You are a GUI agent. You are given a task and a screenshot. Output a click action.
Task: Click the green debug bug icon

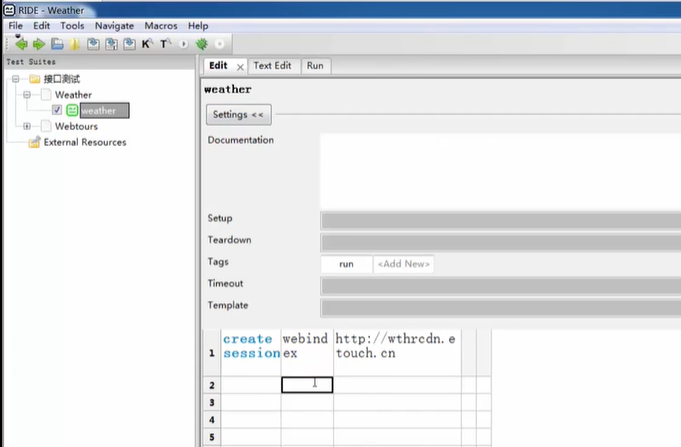coord(202,44)
